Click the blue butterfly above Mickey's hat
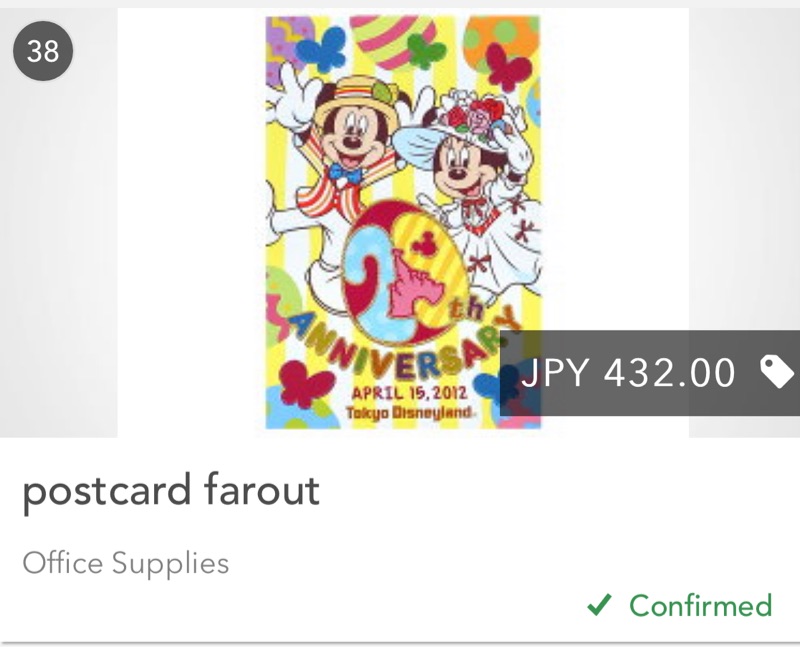This screenshot has width=800, height=647. pyautogui.click(x=321, y=48)
